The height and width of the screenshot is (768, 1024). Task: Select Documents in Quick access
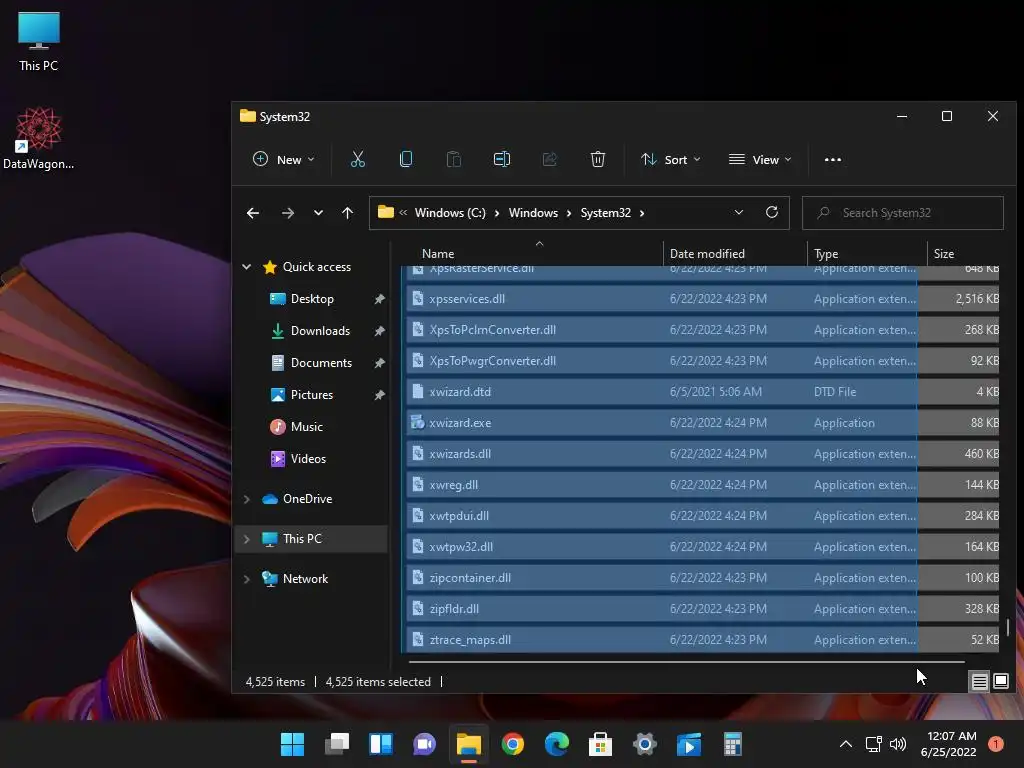pos(321,362)
